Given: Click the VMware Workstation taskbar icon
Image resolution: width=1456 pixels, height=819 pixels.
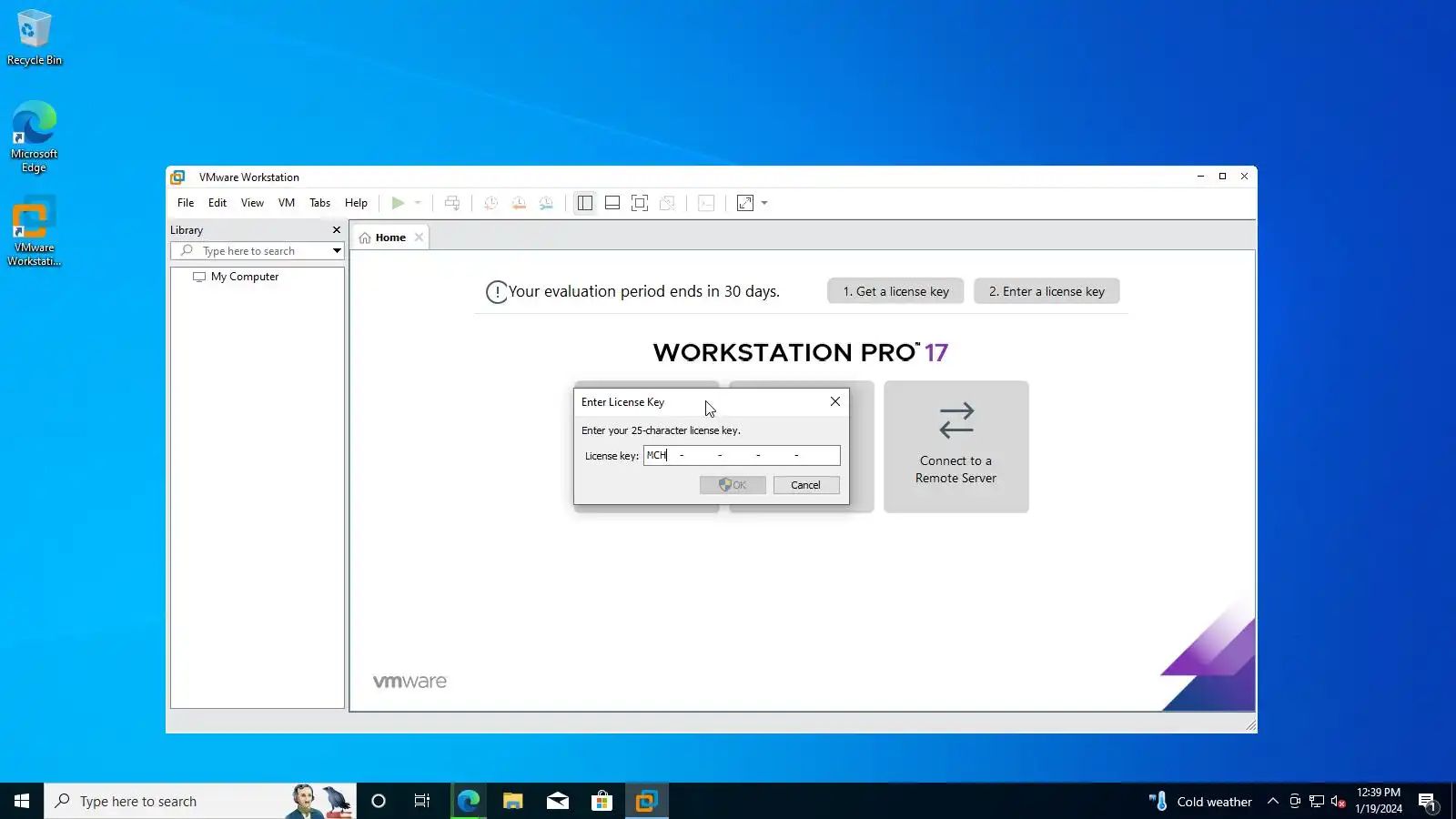Looking at the screenshot, I should [x=647, y=801].
